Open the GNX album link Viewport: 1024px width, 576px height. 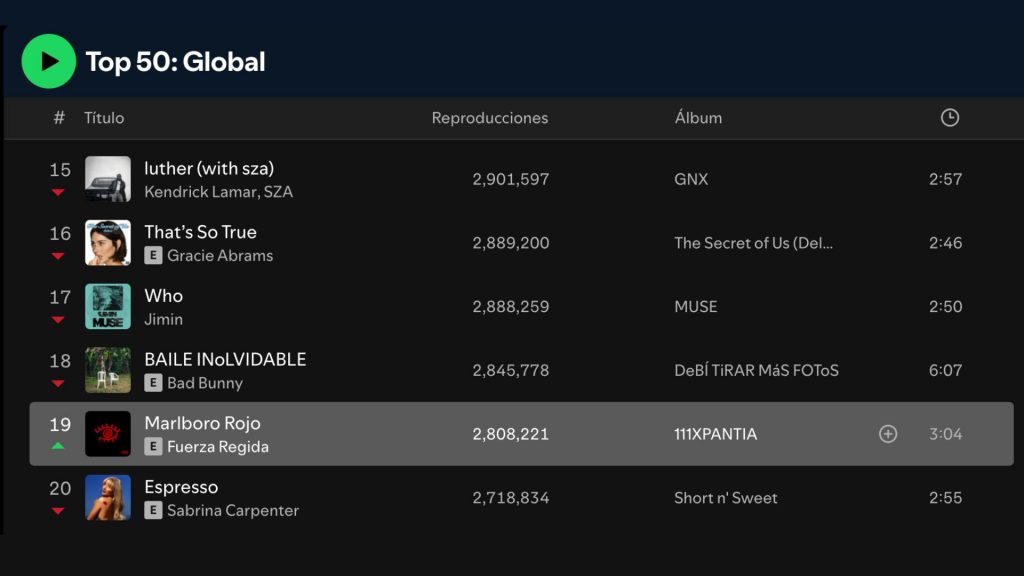(691, 180)
